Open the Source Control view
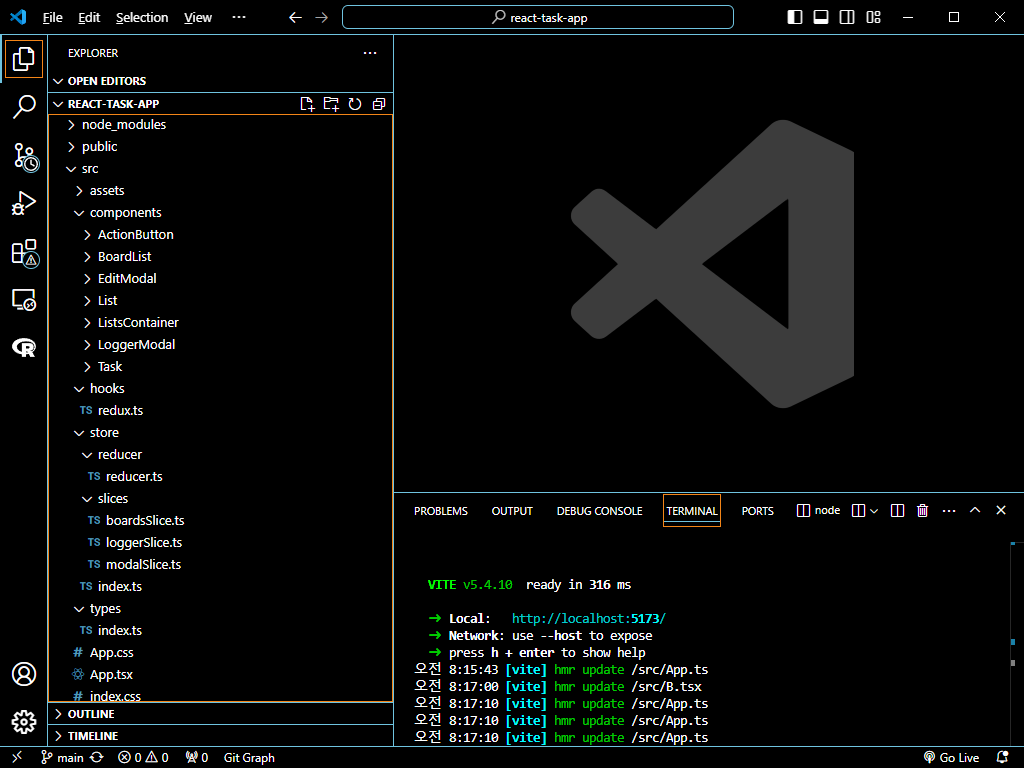This screenshot has width=1024, height=768. click(x=25, y=157)
